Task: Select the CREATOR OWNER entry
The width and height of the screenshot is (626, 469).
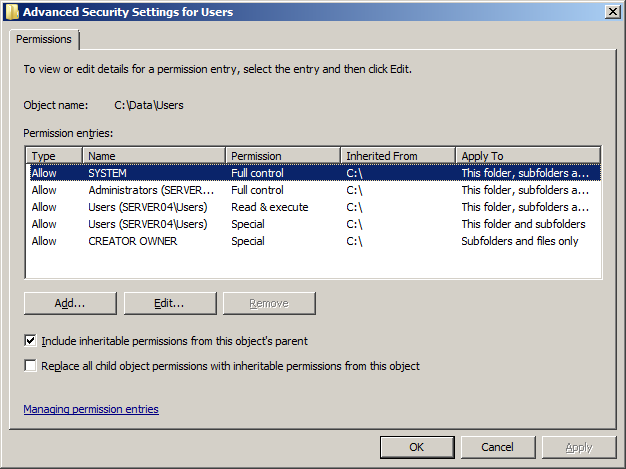Action: coord(132,241)
